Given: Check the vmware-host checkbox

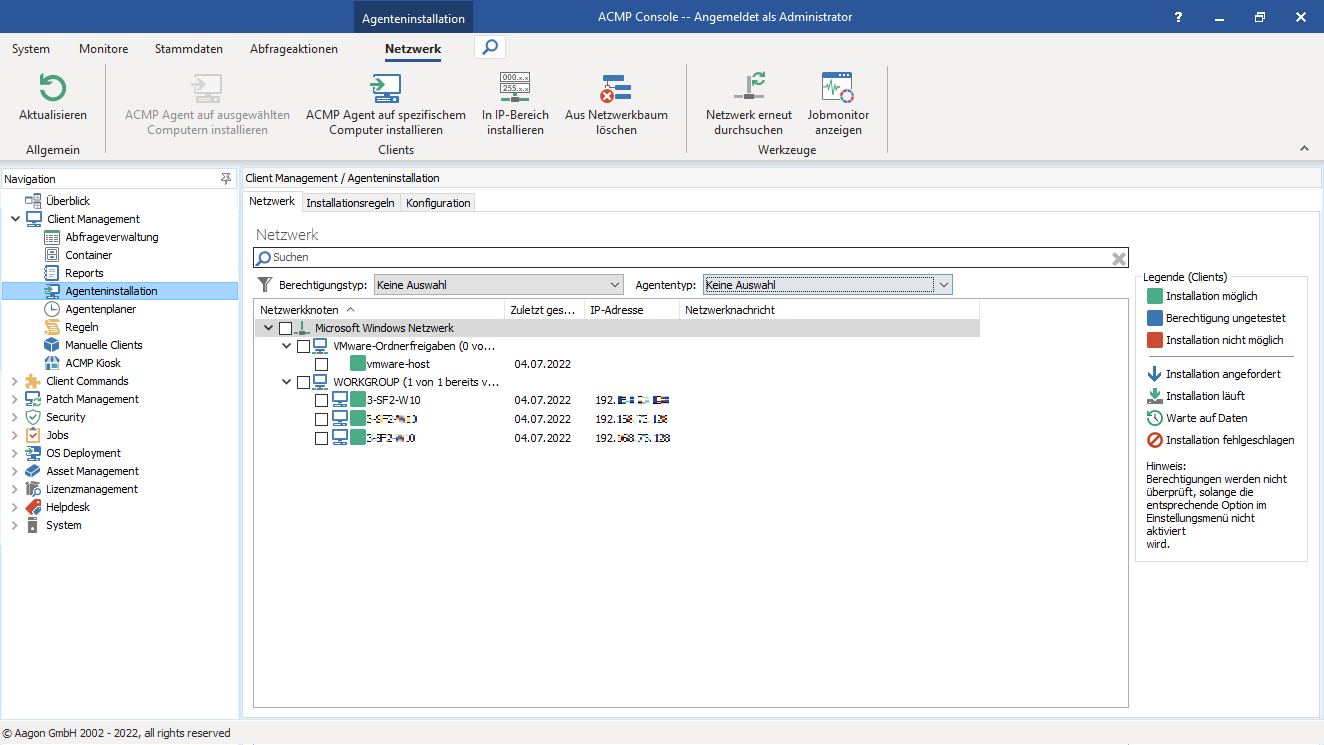Looking at the screenshot, I should click(321, 363).
